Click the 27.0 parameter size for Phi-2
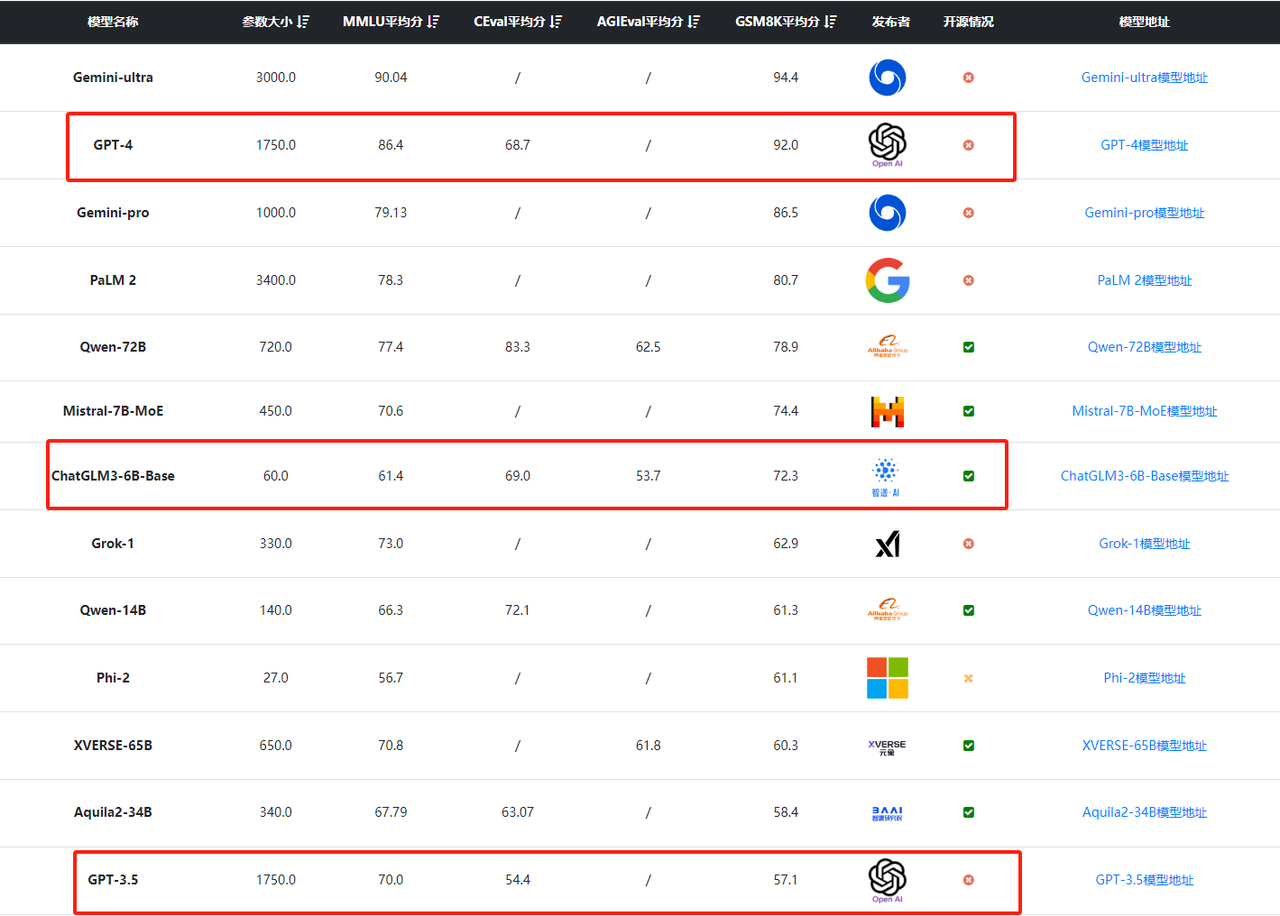Screen dimensions: 1280x916 pyautogui.click(x=276, y=678)
